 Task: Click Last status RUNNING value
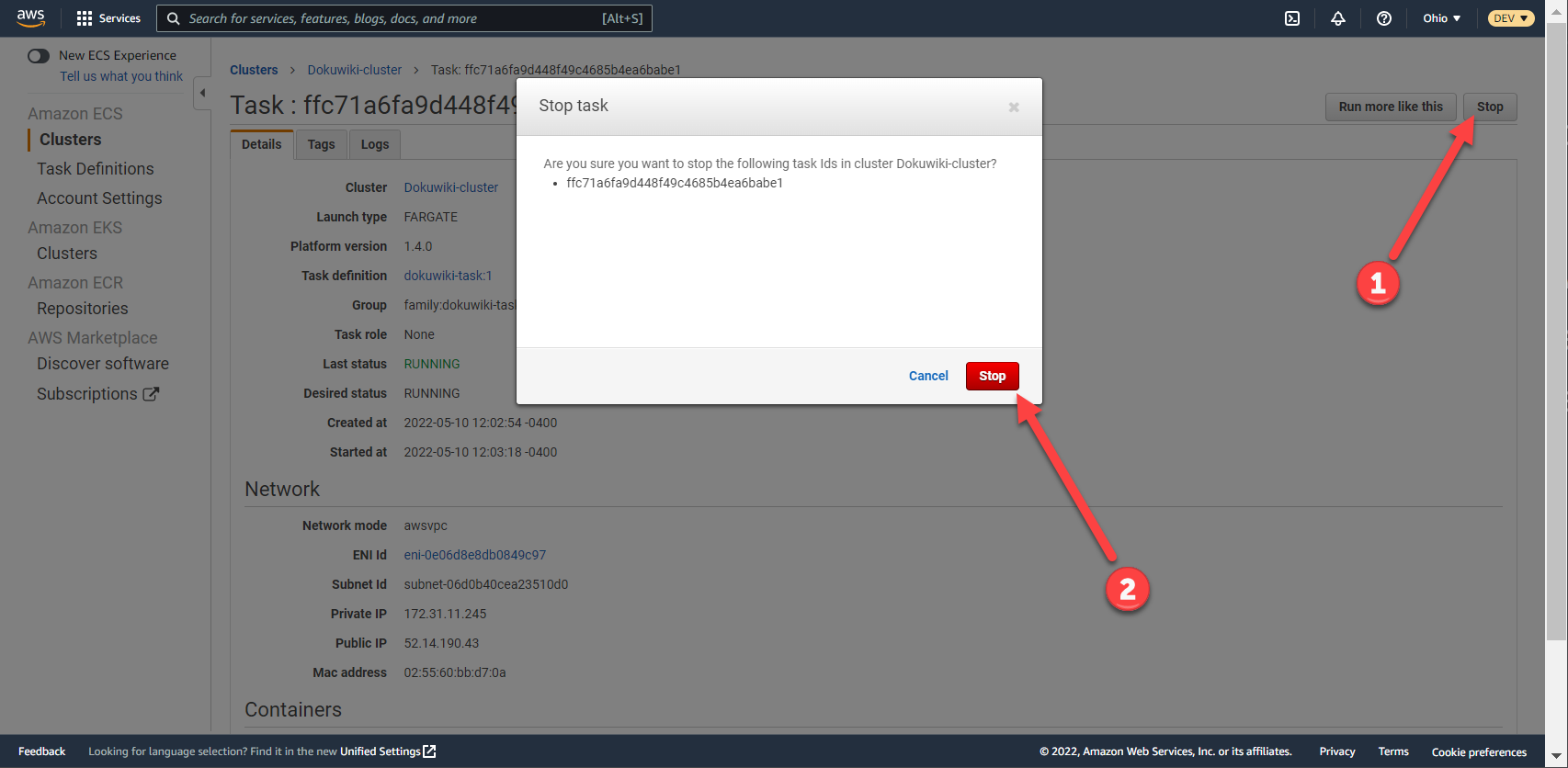(x=432, y=364)
